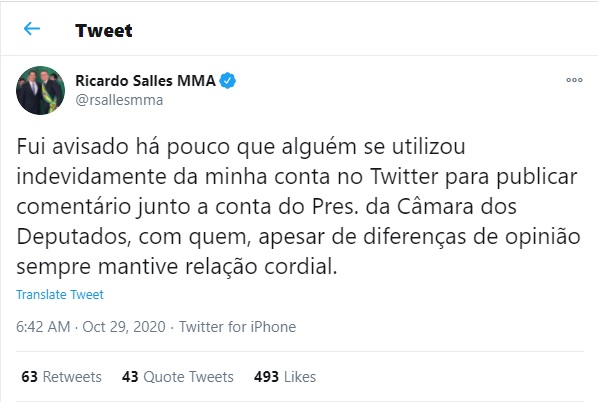Click the tweet line starting 'Fui avisado'
Viewport: 598px width, 402px height.
click(241, 146)
